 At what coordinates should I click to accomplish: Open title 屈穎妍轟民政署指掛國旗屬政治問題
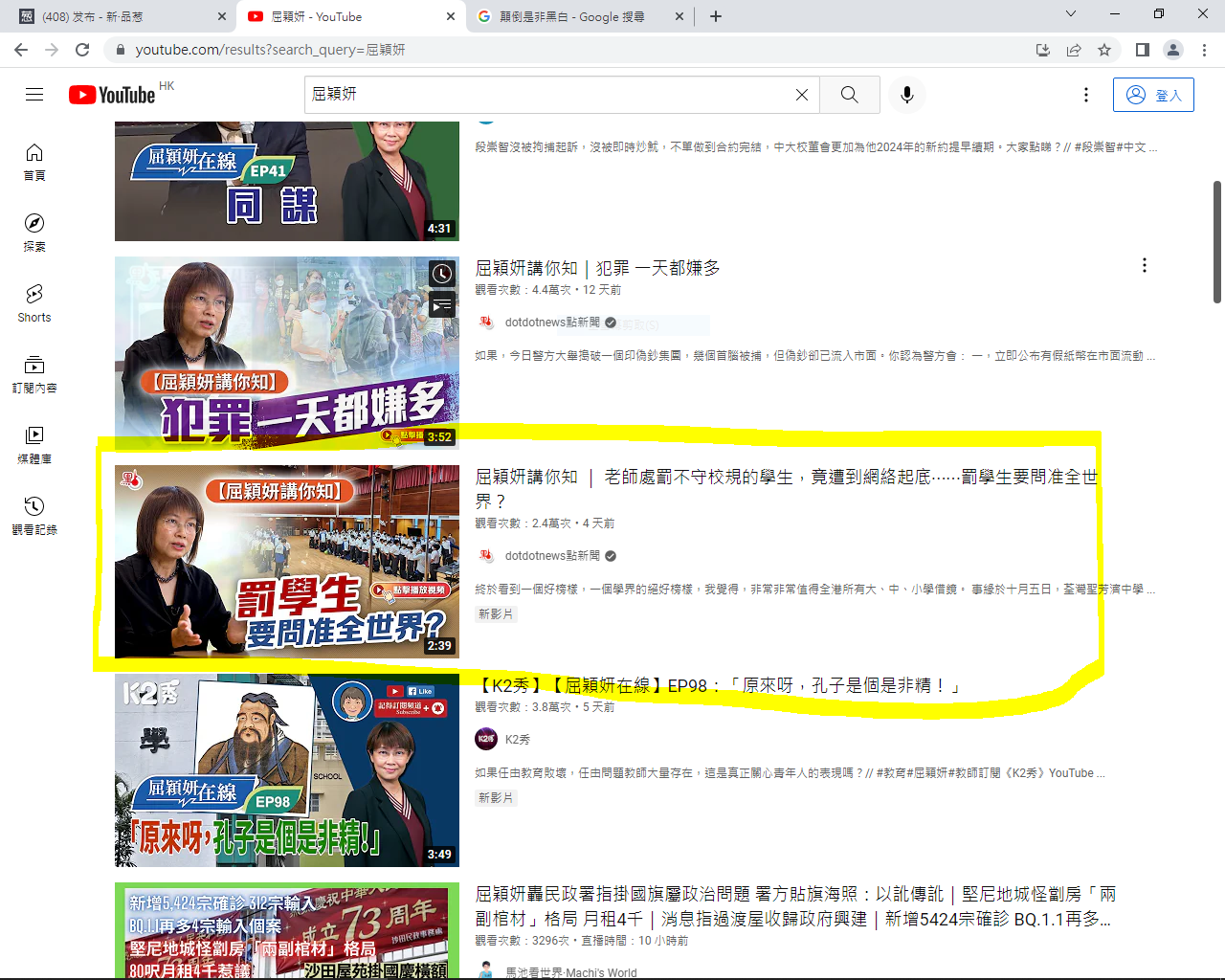pyautogui.click(x=796, y=906)
